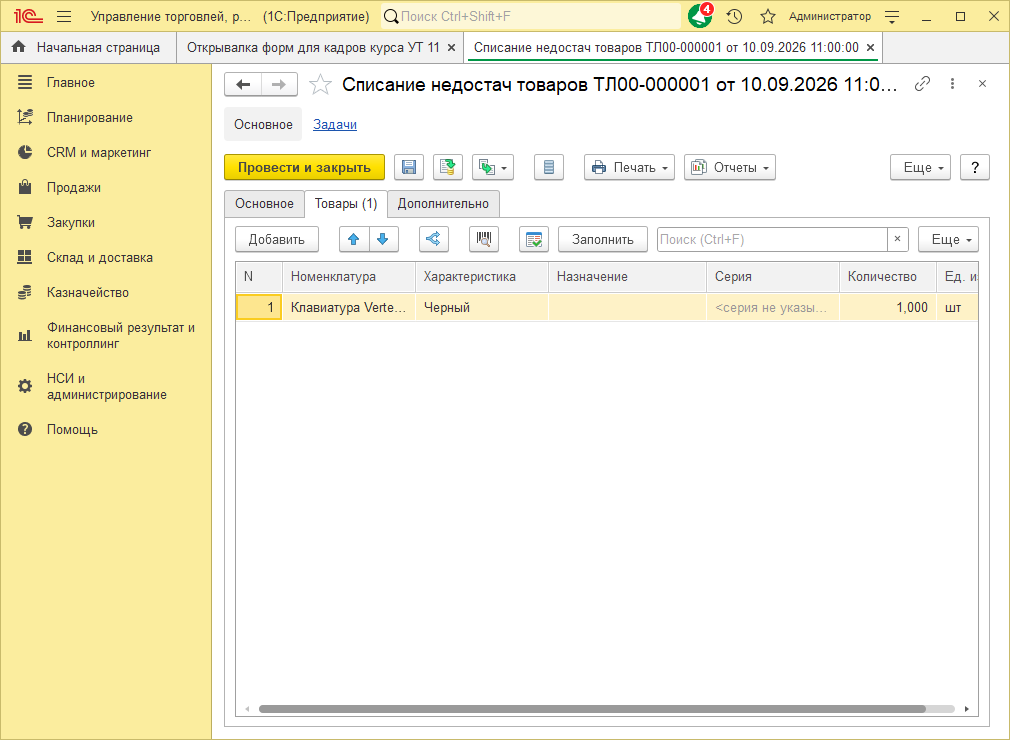The width and height of the screenshot is (1010, 740).
Task: Open the Казначейство section
Action: point(88,292)
